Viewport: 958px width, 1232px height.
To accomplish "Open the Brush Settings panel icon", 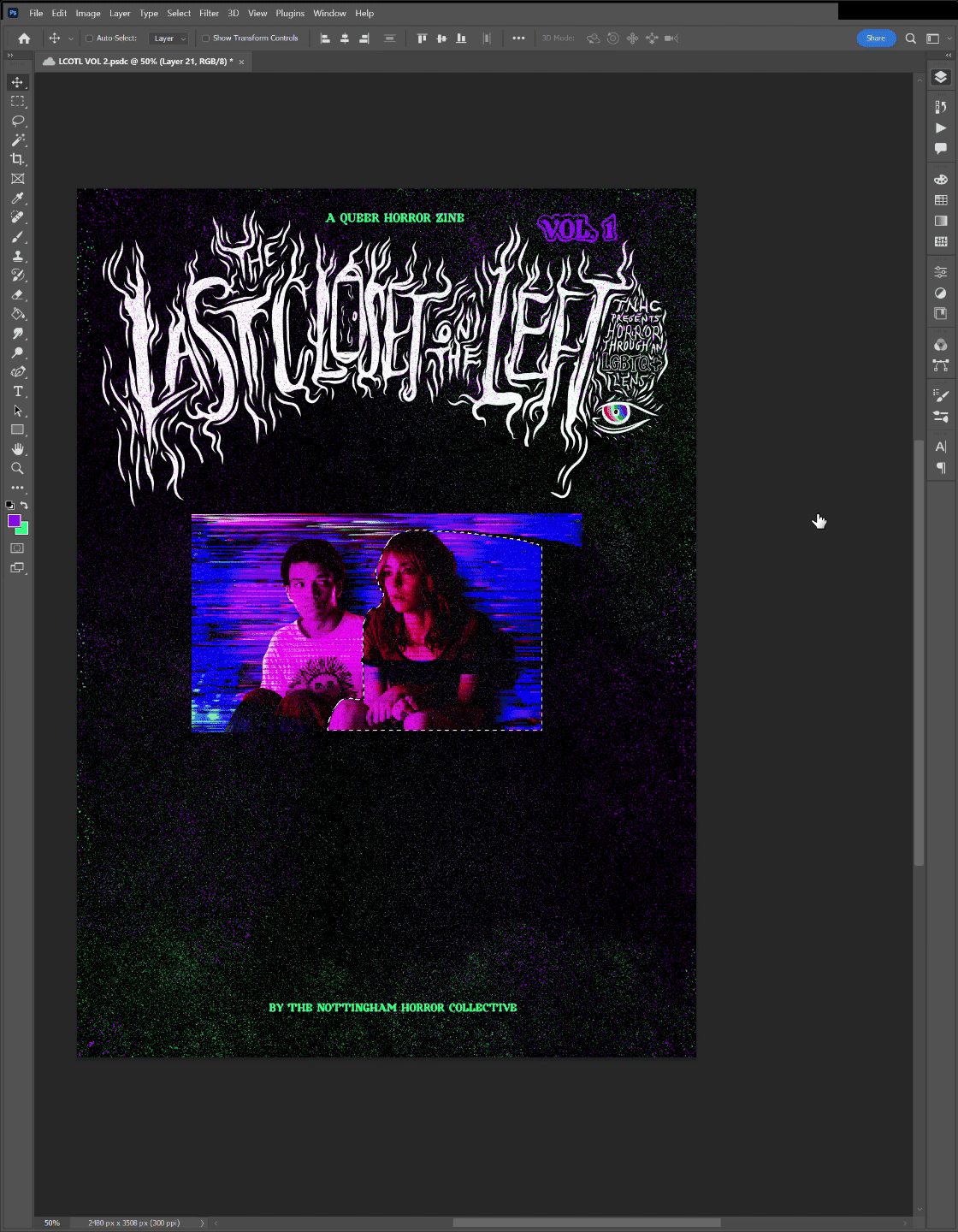I will click(941, 417).
